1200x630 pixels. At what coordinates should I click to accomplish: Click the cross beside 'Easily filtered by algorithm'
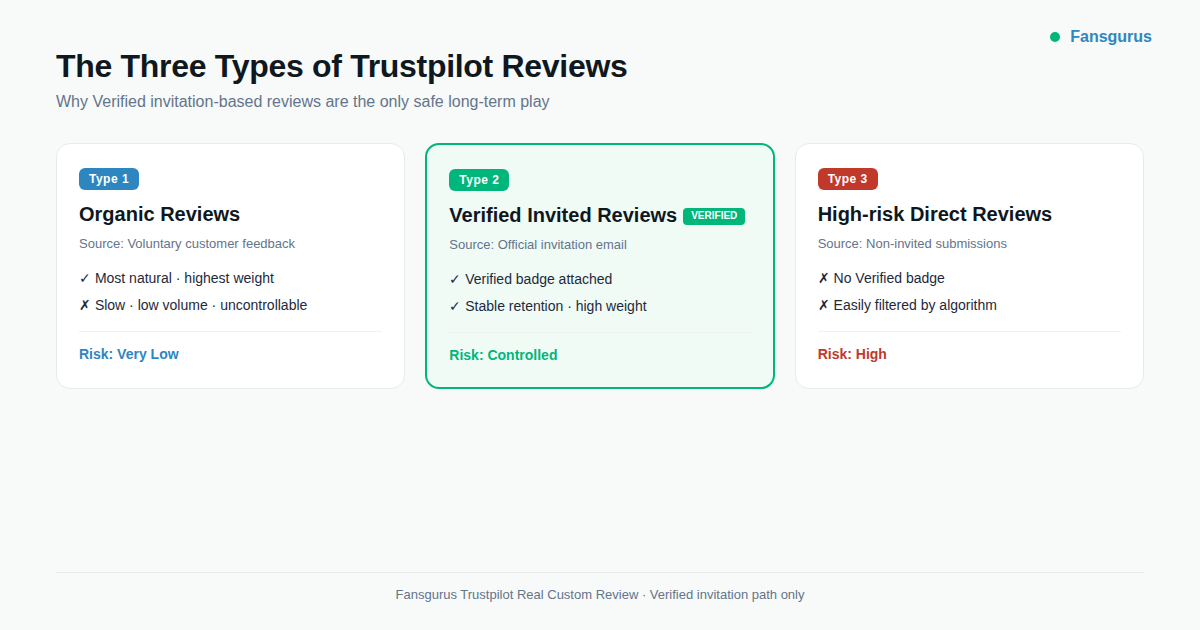(x=823, y=305)
